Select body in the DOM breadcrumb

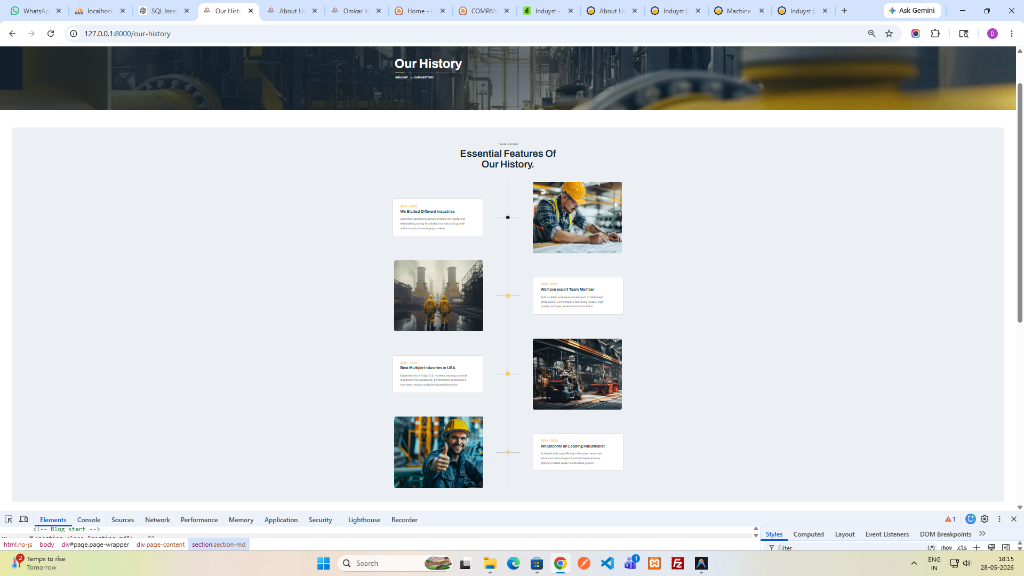tap(47, 544)
